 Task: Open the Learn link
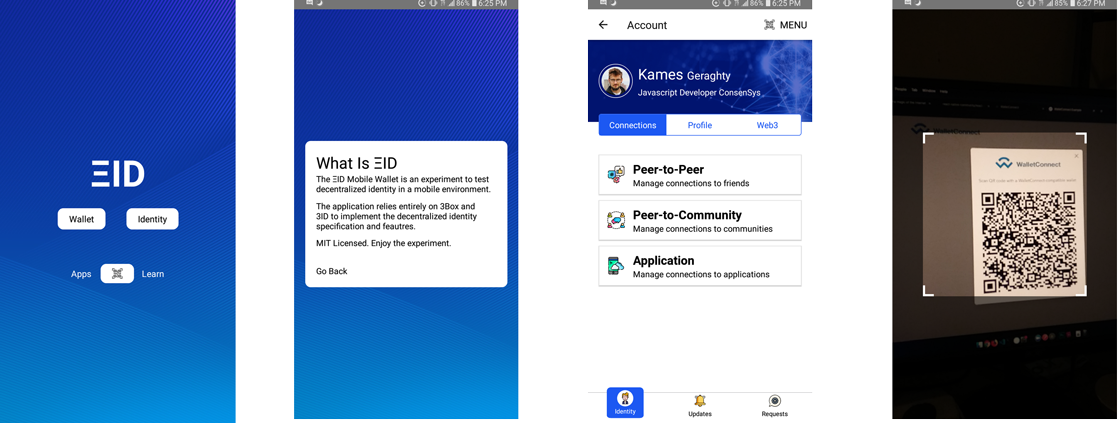point(153,274)
